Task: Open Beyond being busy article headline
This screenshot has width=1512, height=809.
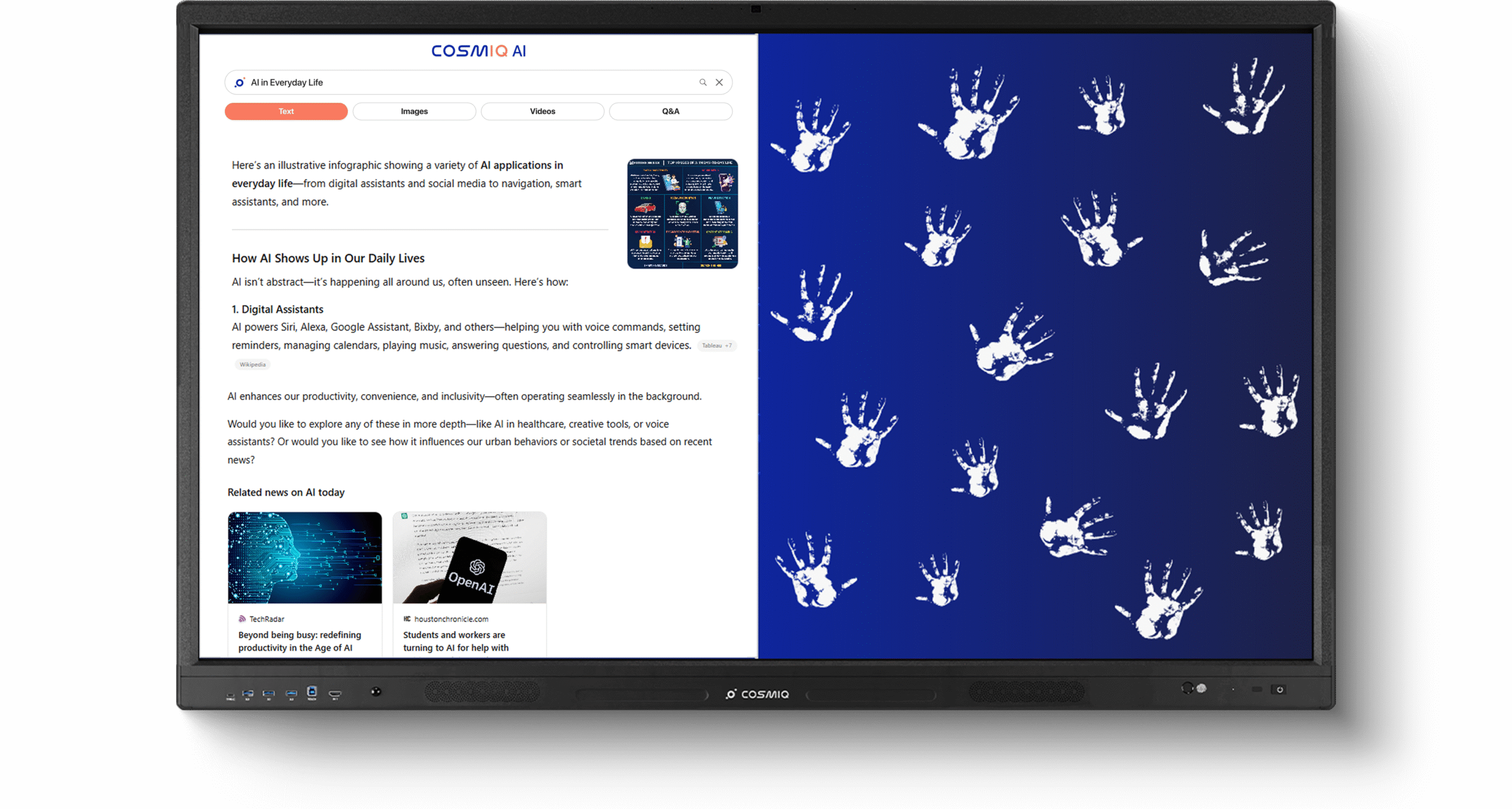Action: [x=299, y=641]
